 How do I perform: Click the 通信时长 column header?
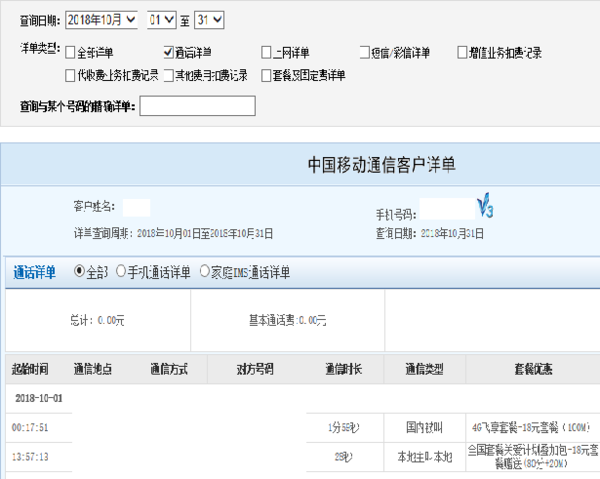[x=344, y=369]
